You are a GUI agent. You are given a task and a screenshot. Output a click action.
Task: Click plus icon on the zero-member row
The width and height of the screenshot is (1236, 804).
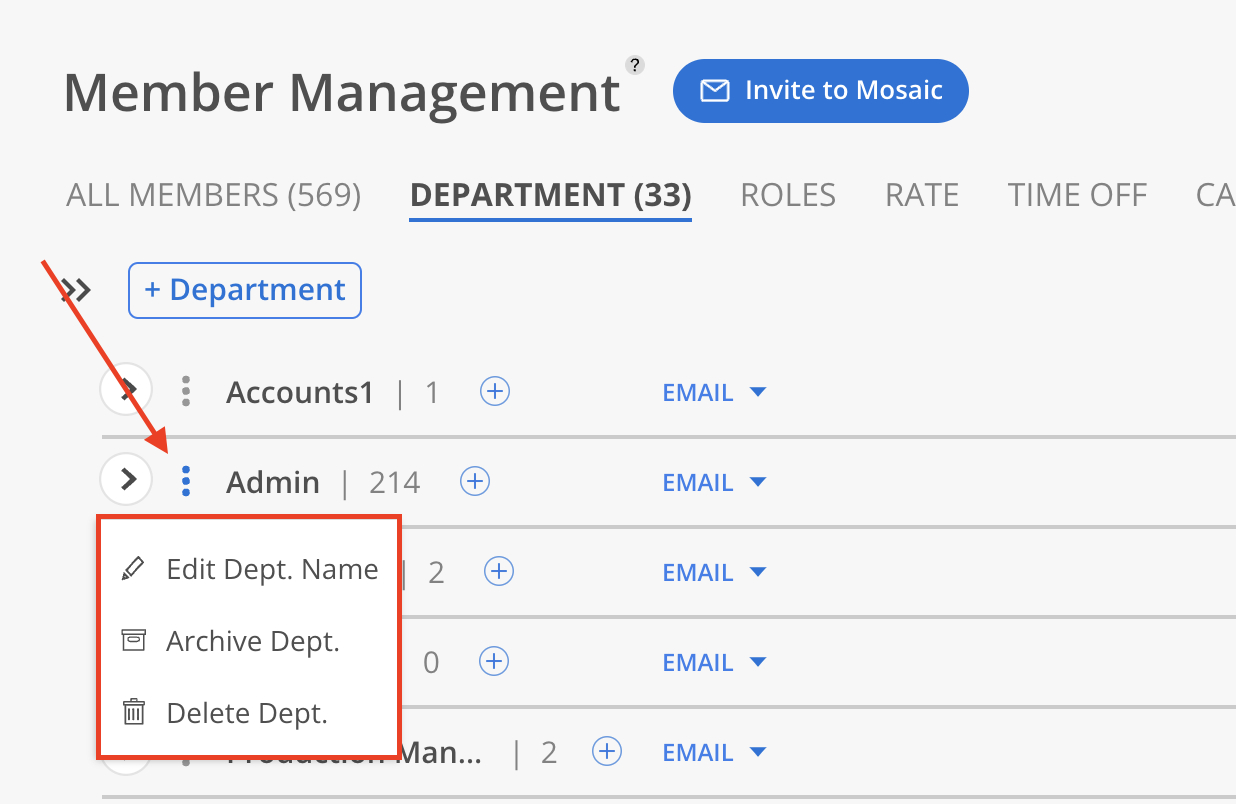pos(495,661)
